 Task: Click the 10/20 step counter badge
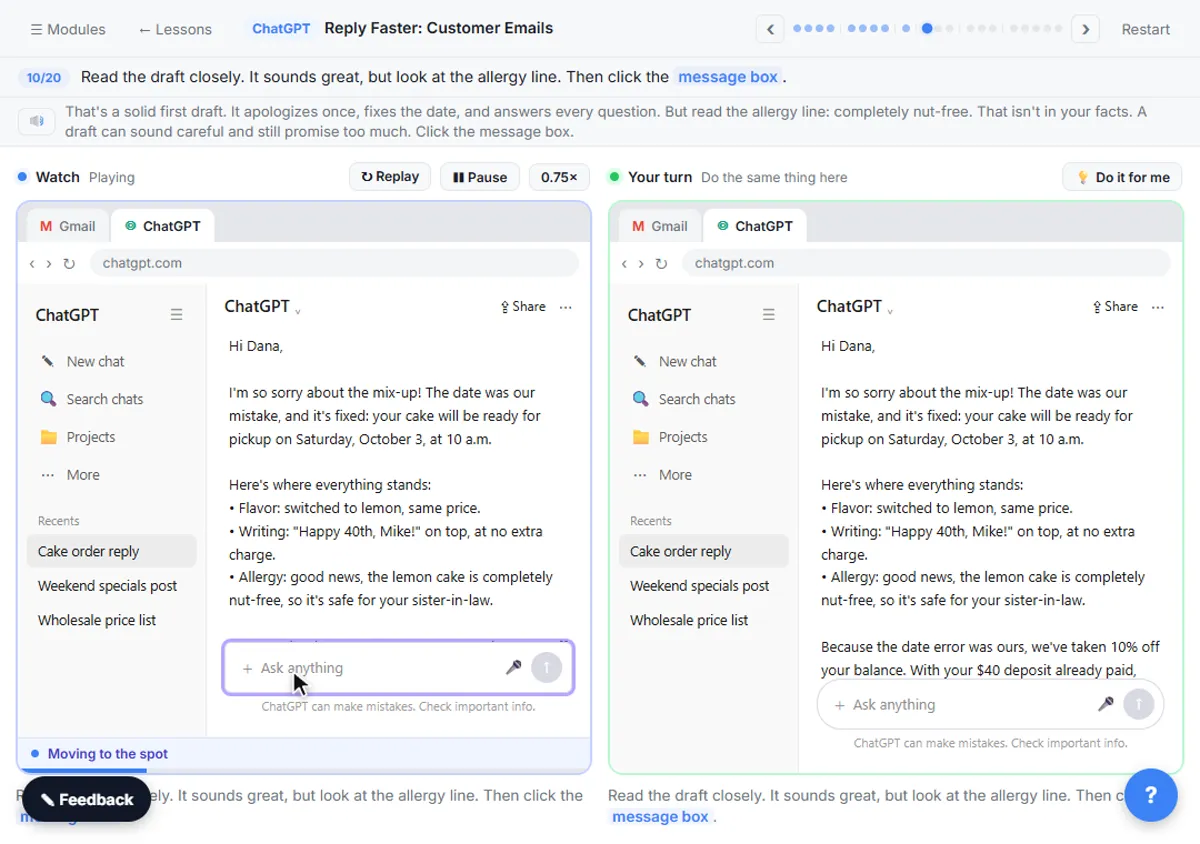(x=44, y=77)
